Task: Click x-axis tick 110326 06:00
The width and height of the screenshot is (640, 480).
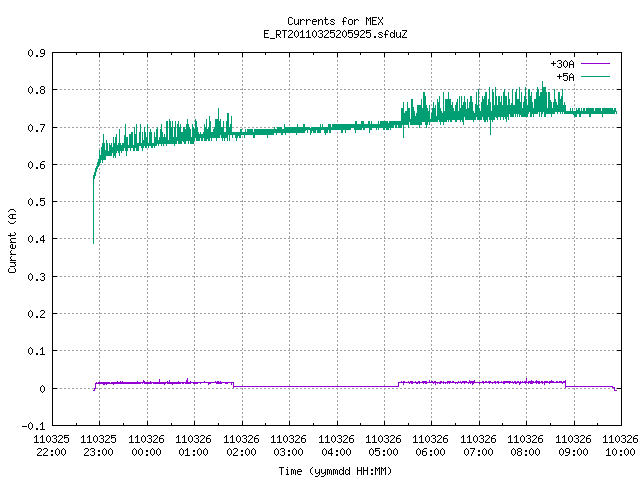Action: click(431, 446)
